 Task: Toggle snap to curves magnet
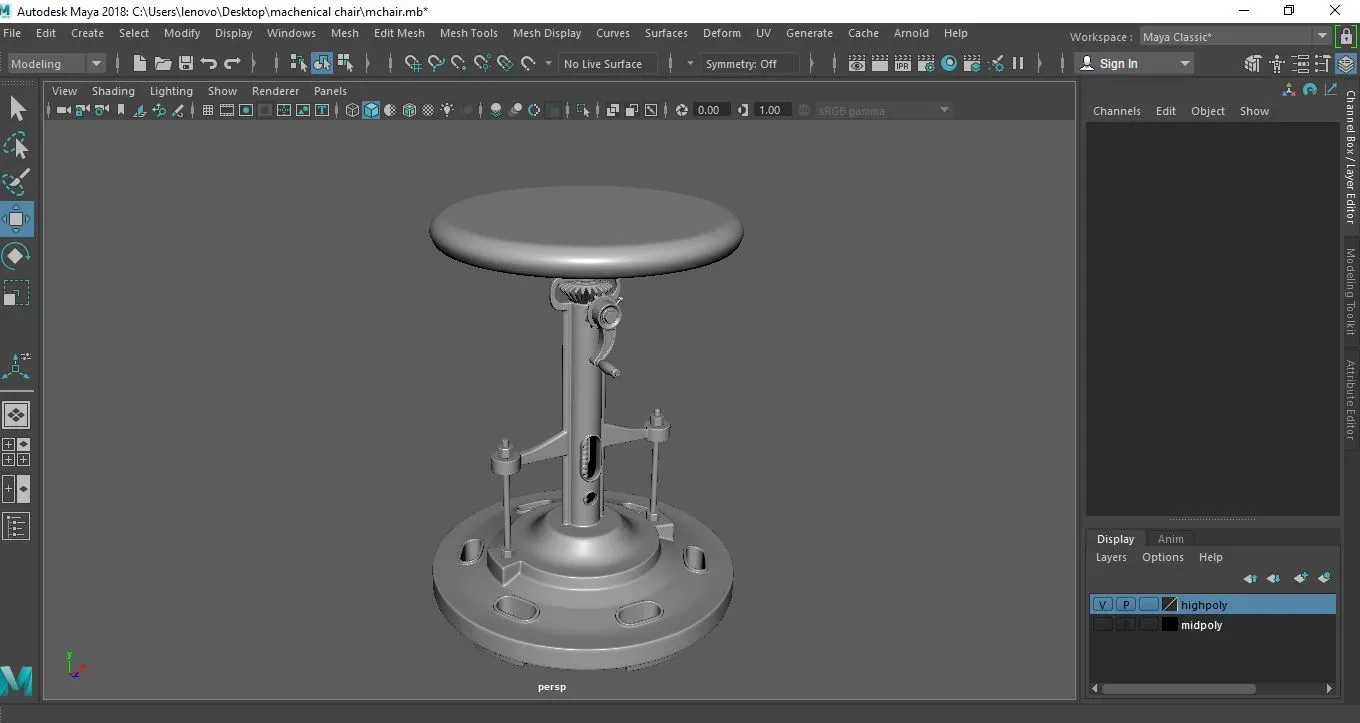point(436,63)
